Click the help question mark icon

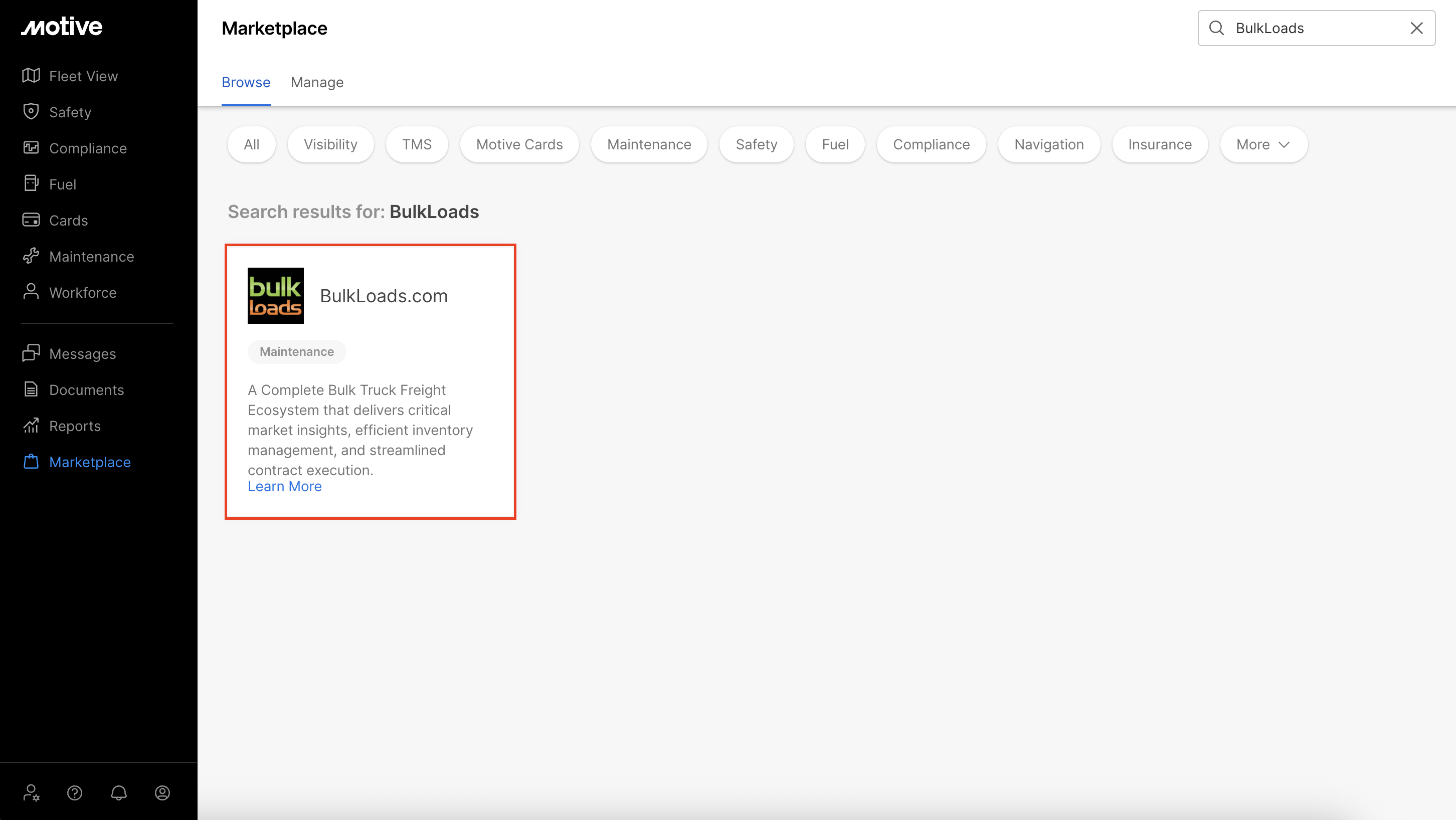[x=75, y=793]
